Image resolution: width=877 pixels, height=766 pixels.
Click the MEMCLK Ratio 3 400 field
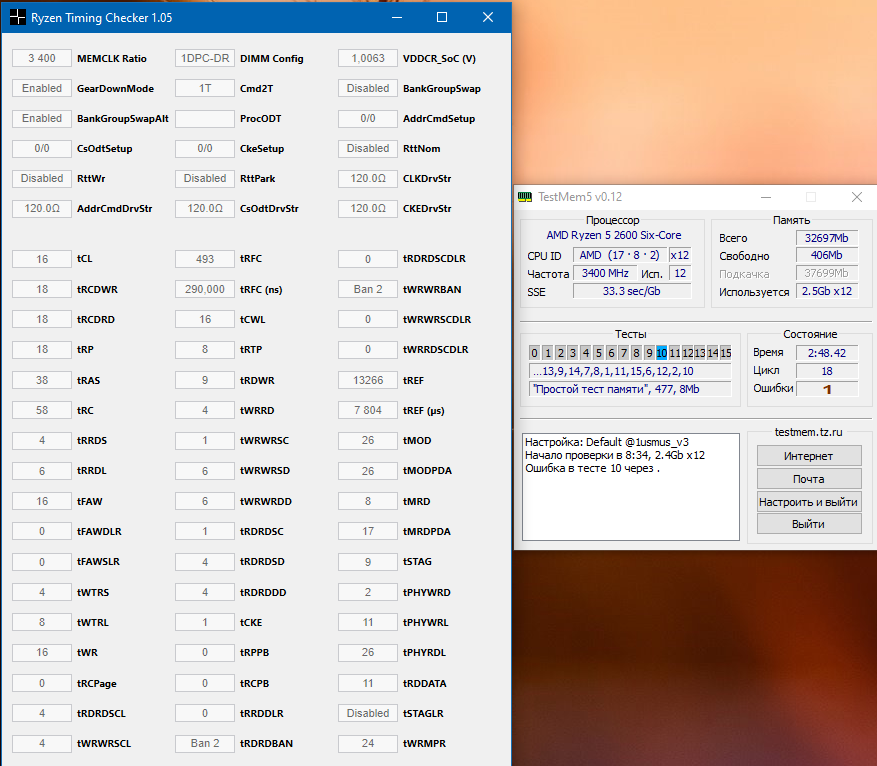pos(42,58)
